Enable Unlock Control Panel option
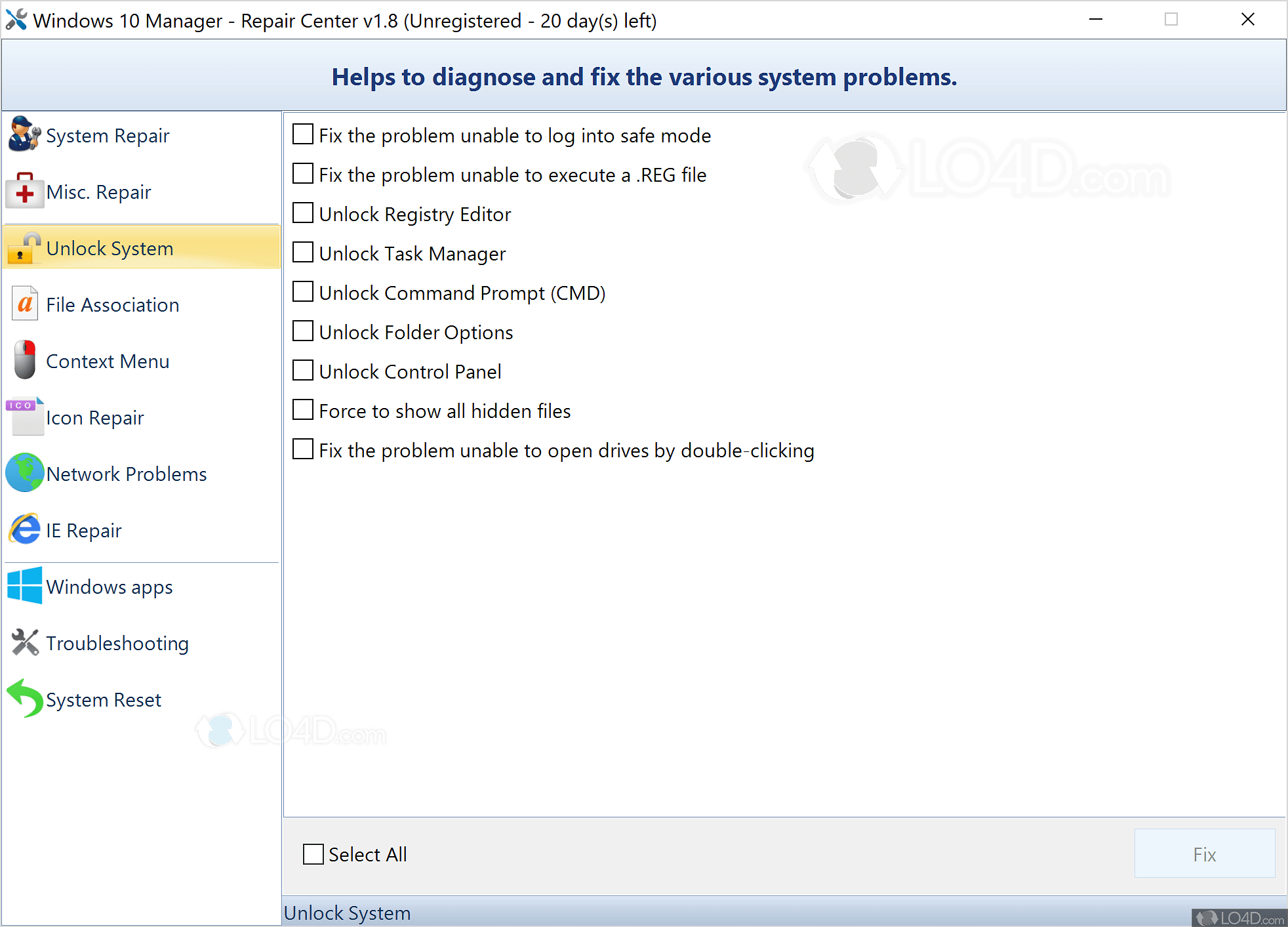This screenshot has height=927, width=1288. 302,371
